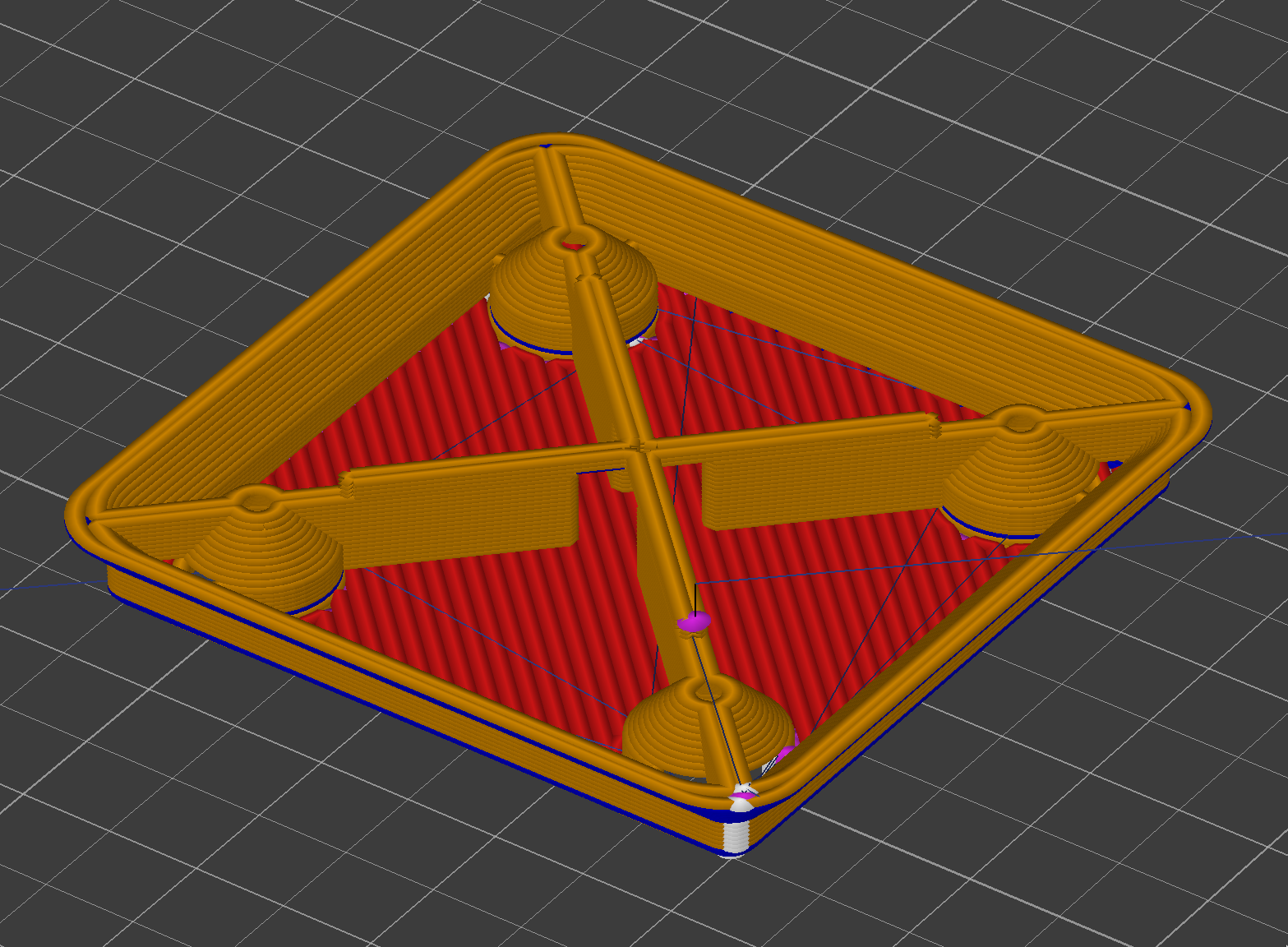
Task: Click the magenta retraction marker on the diagonal rib
Action: tap(695, 623)
